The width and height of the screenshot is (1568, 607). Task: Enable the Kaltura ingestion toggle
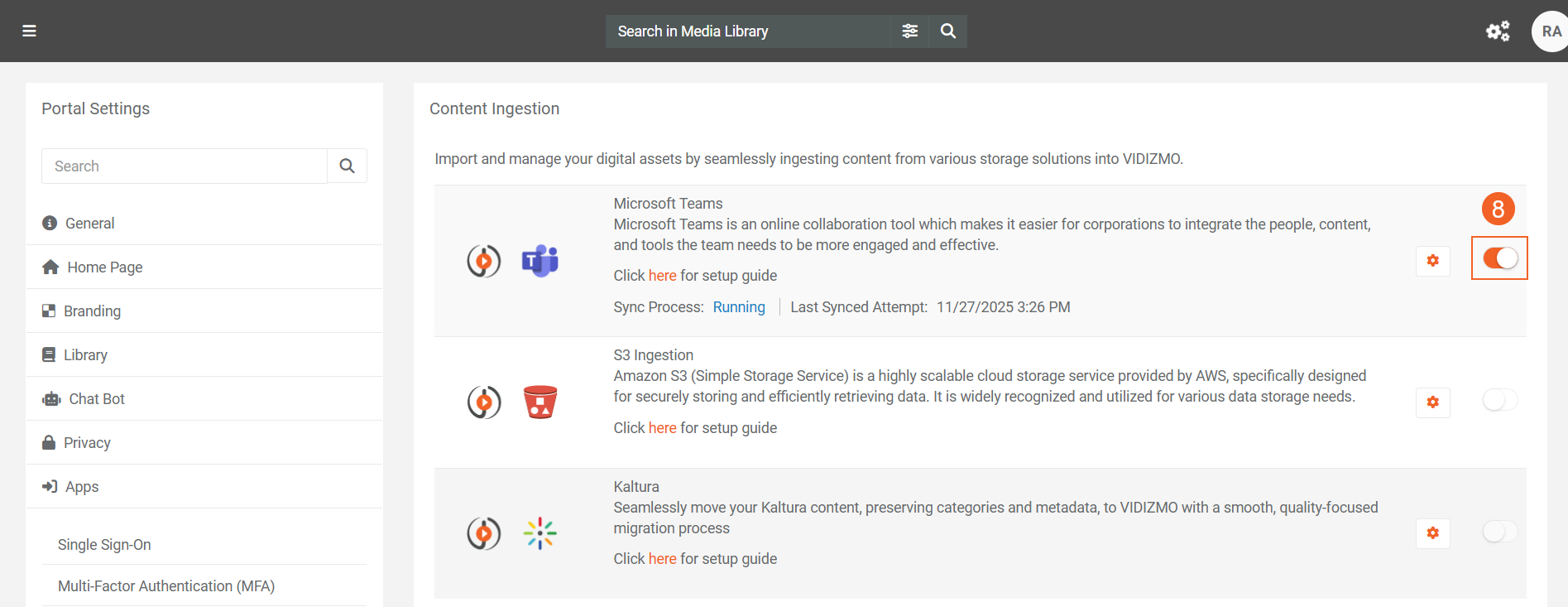point(1499,532)
